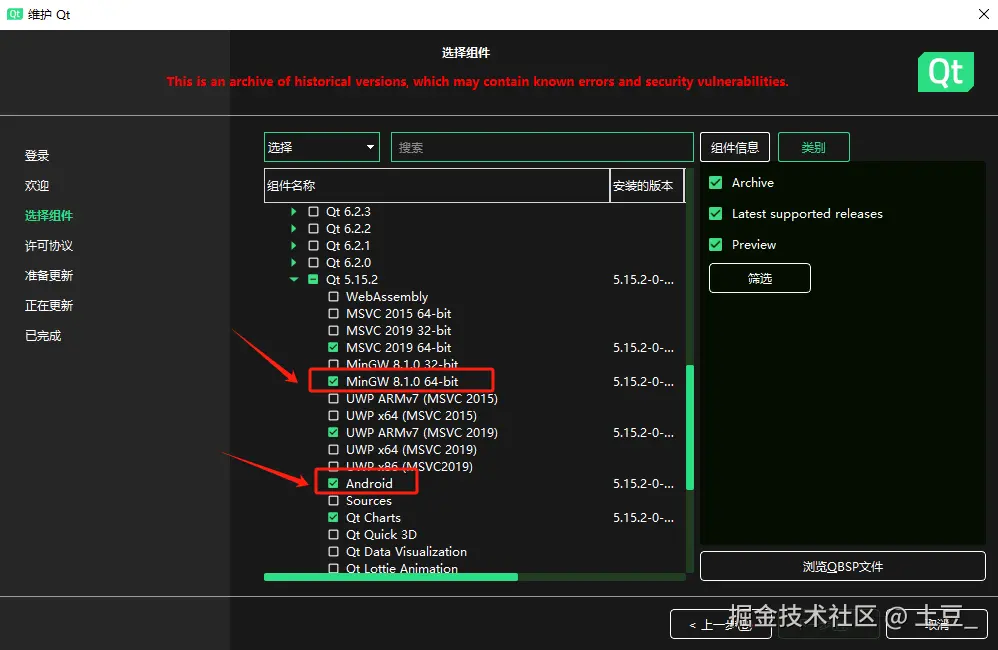This screenshot has width=998, height=650.
Task: Click the Android row version 5.15.2-0 text
Action: [643, 483]
